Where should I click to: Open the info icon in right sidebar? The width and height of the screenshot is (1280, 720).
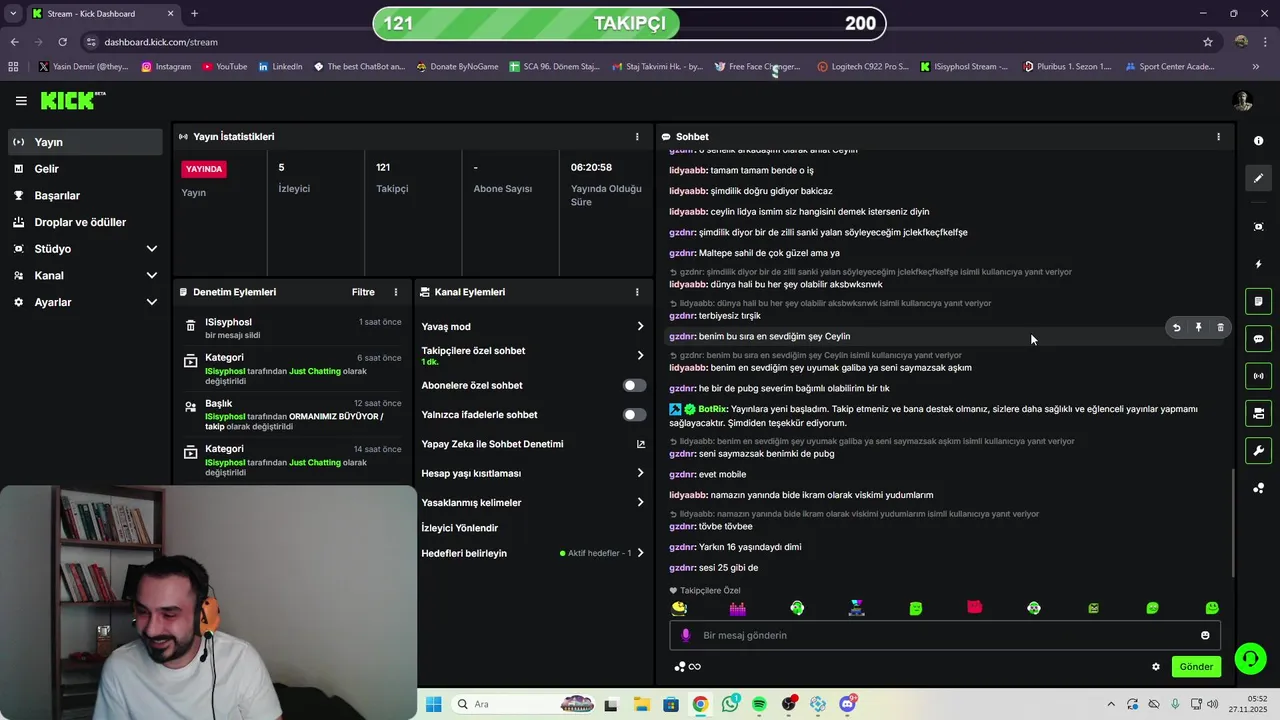[1258, 141]
